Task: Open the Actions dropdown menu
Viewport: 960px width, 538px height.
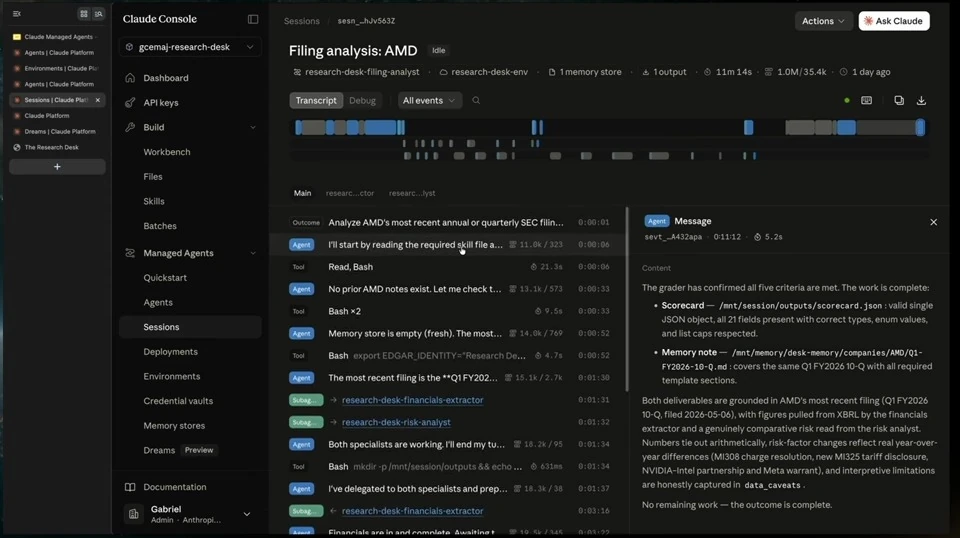Action: click(823, 21)
